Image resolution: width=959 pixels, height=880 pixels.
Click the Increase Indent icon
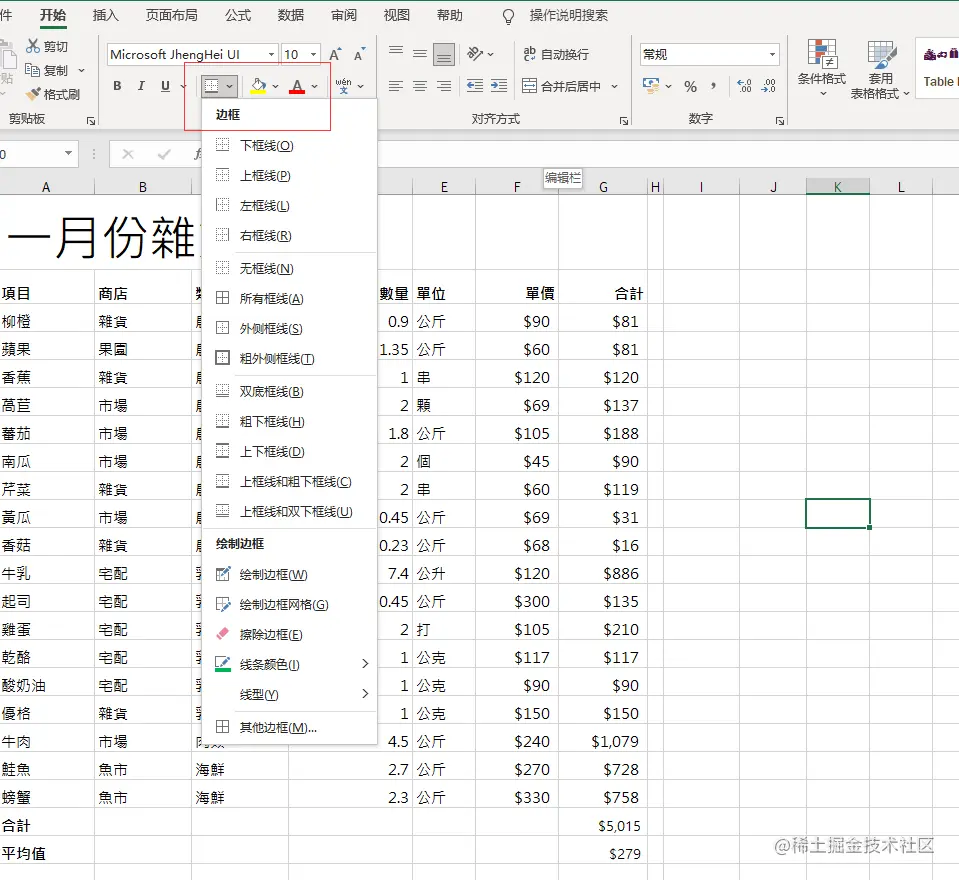(499, 86)
